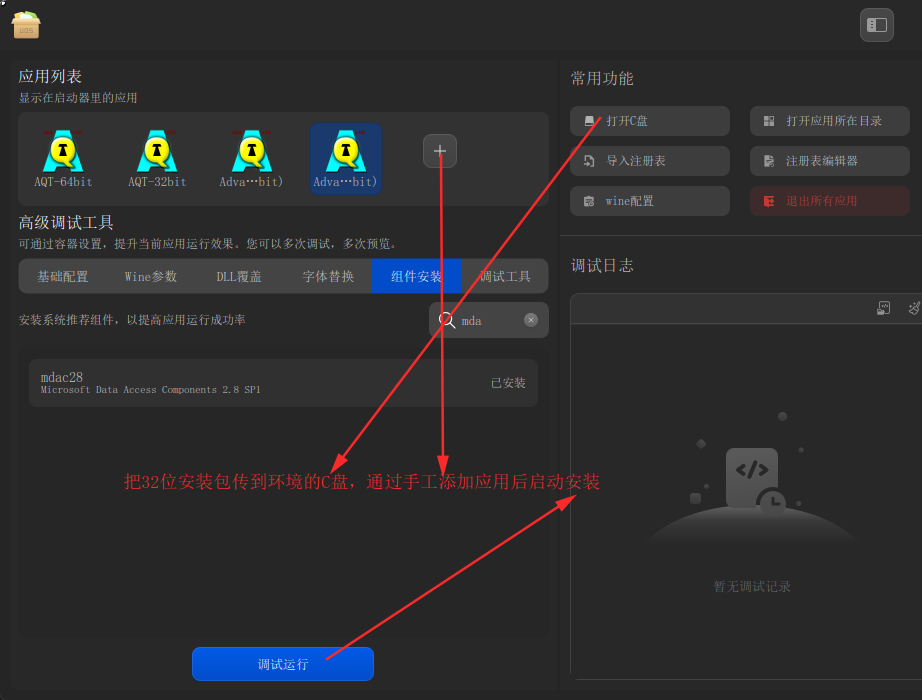Select the AQT-64bit app icon
The width and height of the screenshot is (922, 700).
(x=64, y=159)
